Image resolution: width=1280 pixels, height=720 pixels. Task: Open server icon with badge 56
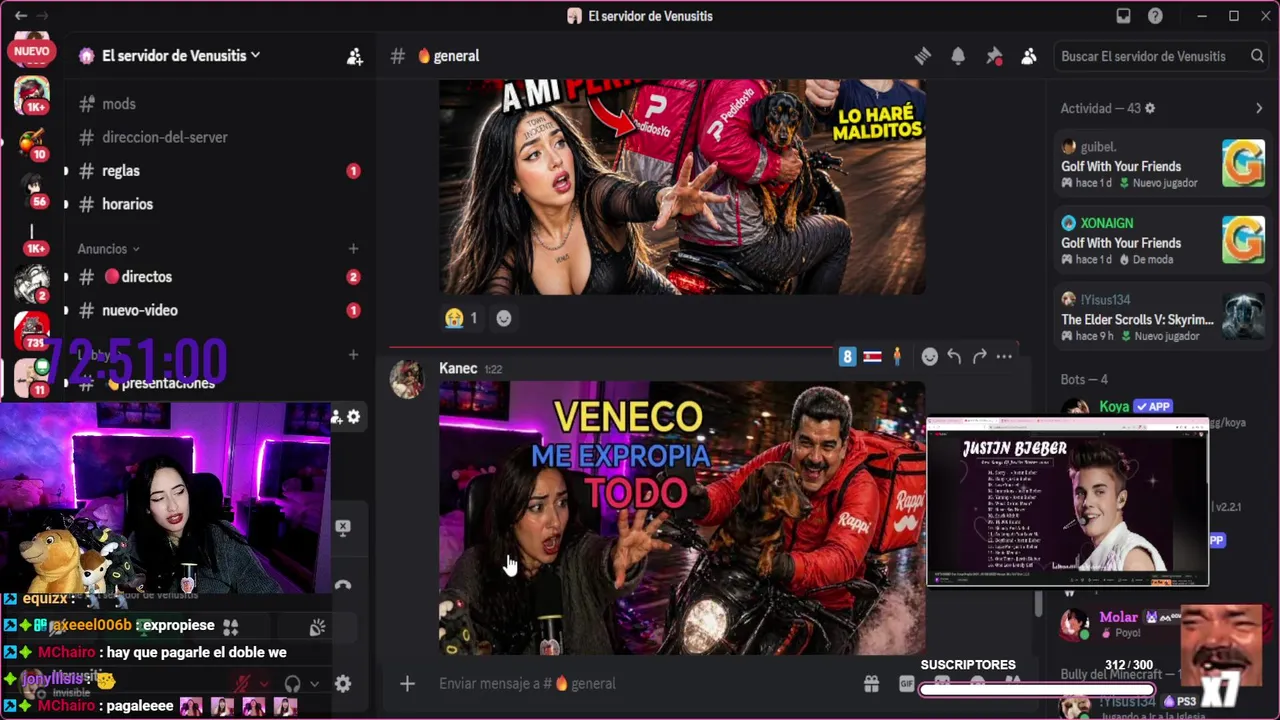pos(32,189)
